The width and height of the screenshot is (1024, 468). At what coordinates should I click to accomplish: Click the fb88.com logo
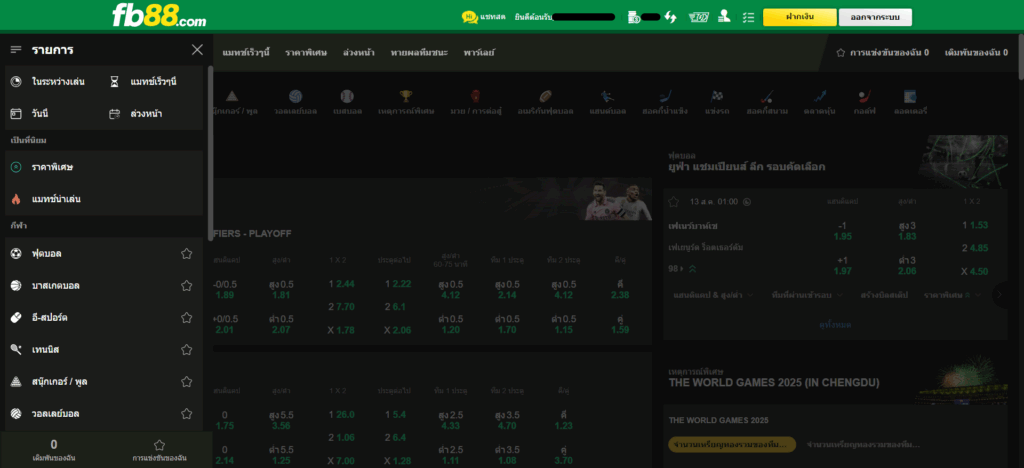(x=159, y=16)
